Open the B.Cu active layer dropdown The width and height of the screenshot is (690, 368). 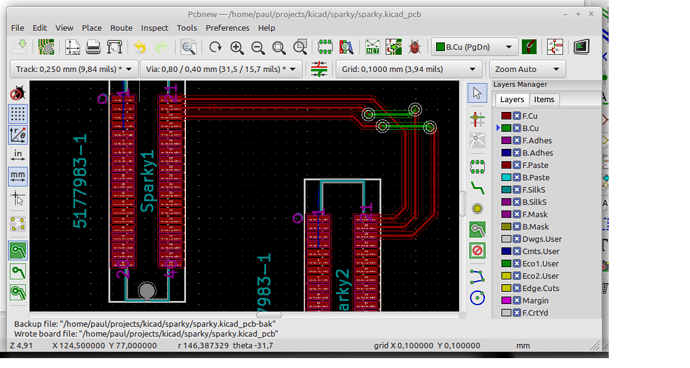[x=474, y=47]
